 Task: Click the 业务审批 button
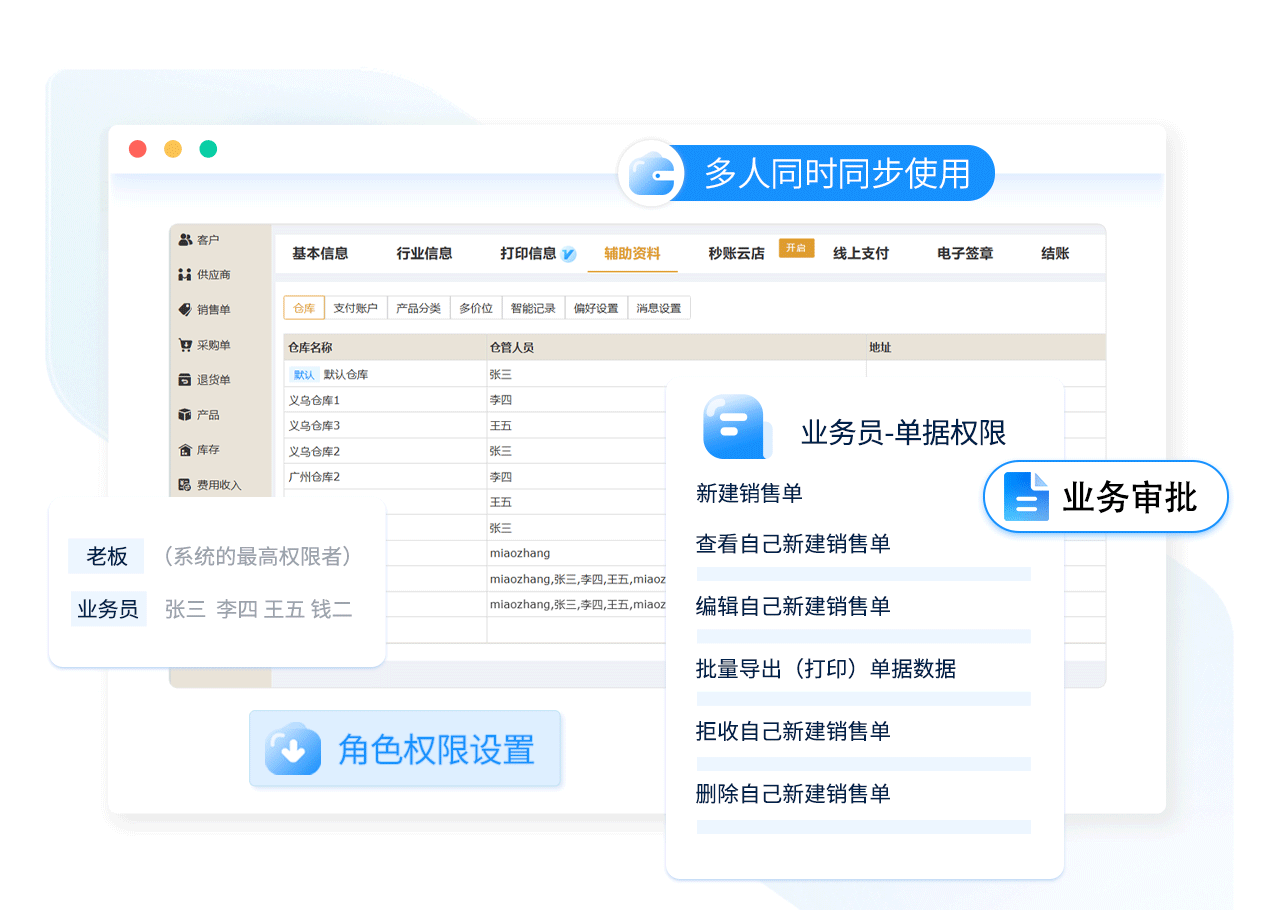coord(1106,497)
